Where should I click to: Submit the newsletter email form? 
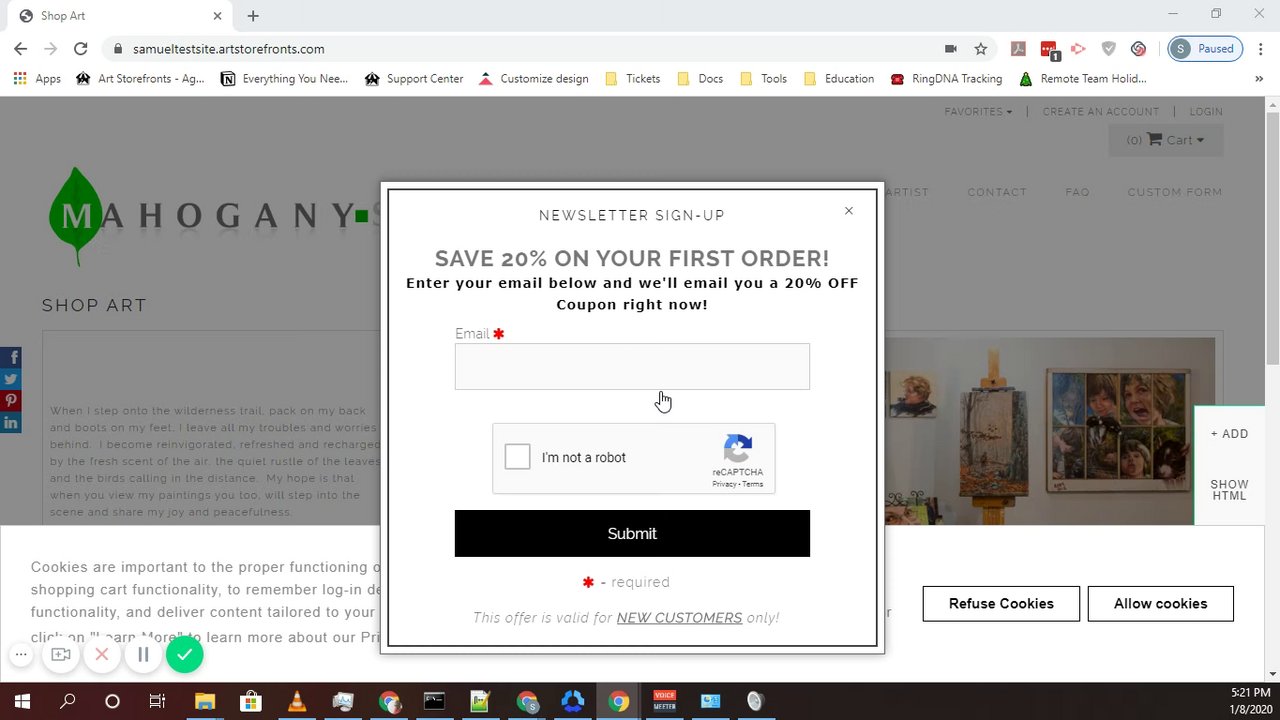[x=632, y=534]
